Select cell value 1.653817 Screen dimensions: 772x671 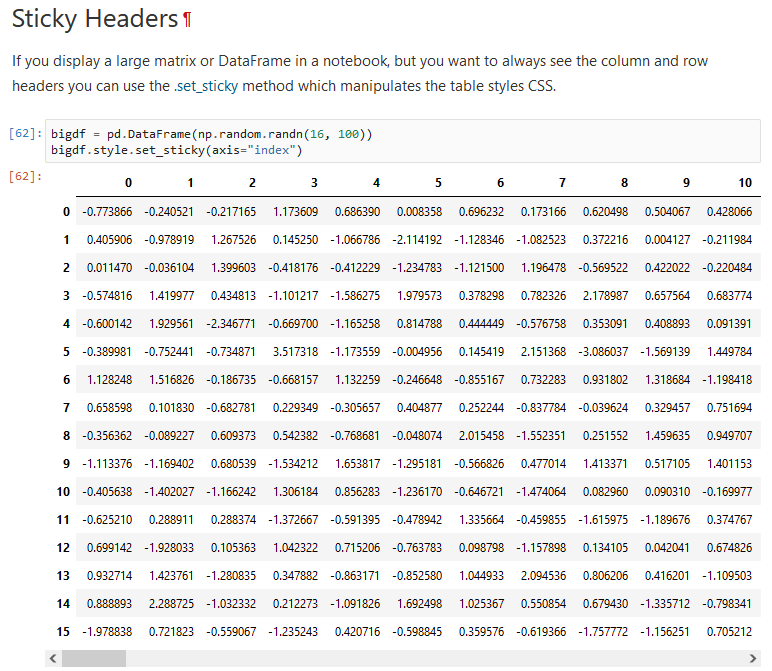coord(357,464)
